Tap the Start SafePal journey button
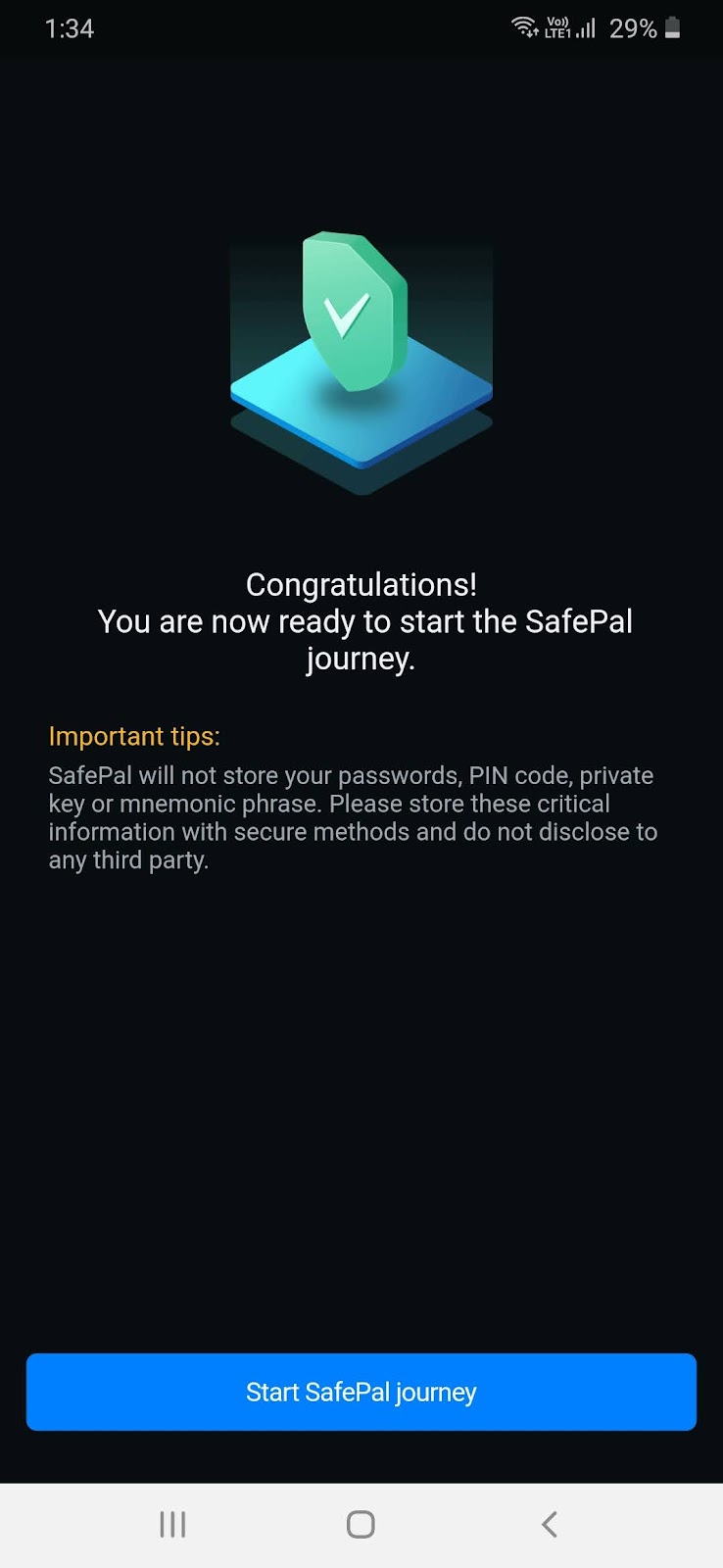This screenshot has height=1568, width=723. click(361, 1392)
